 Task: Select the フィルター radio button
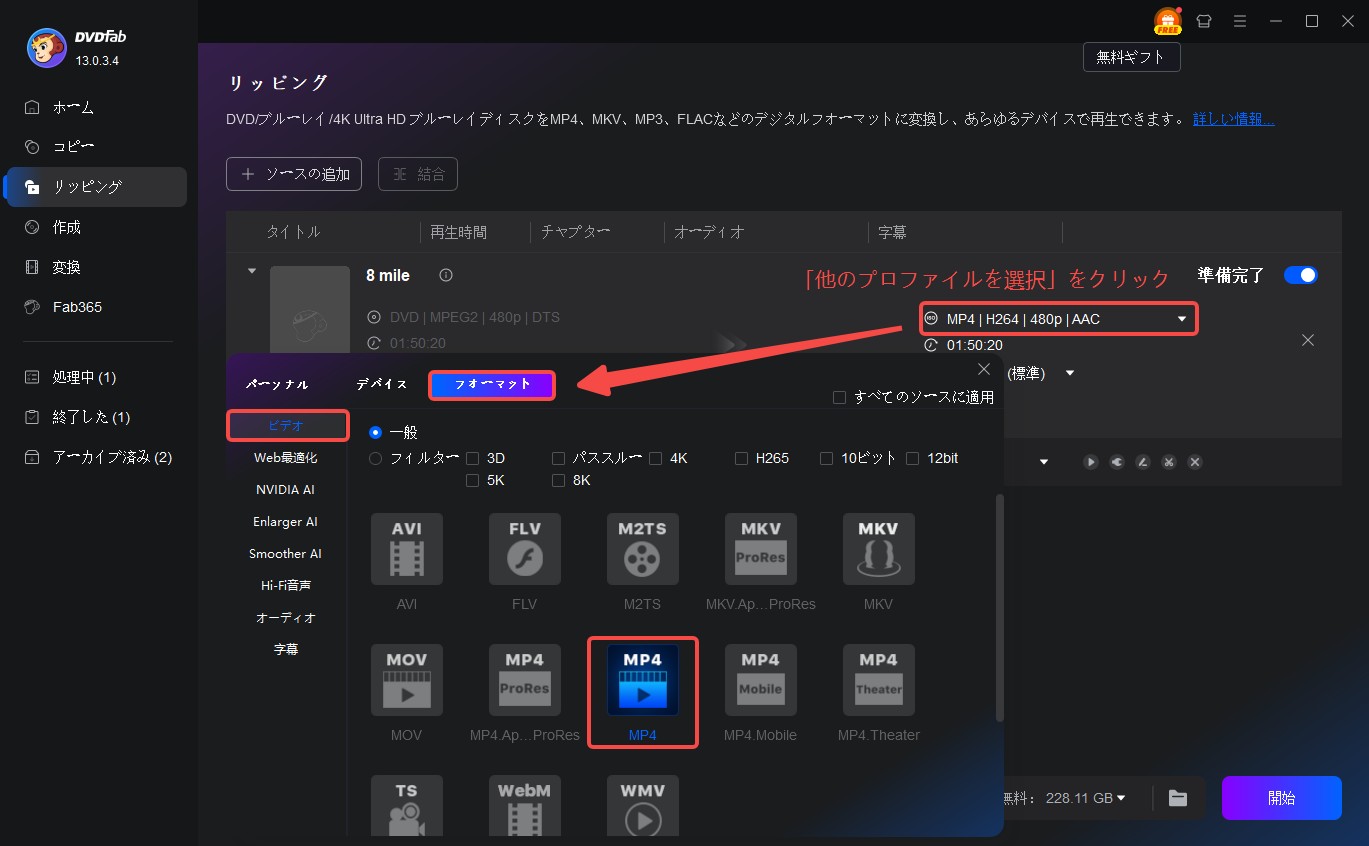(x=376, y=459)
